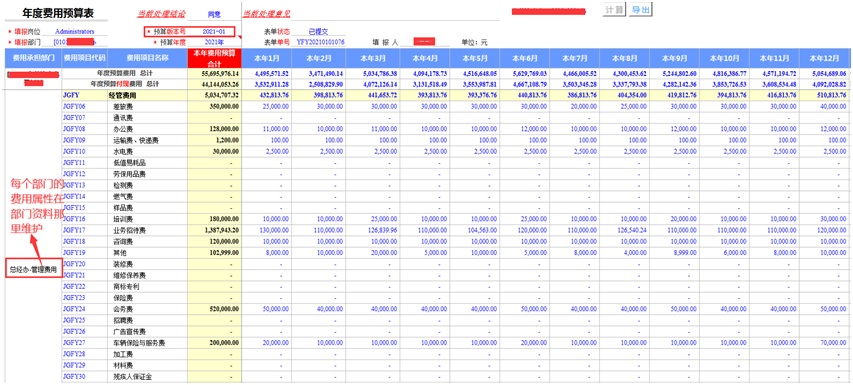The height and width of the screenshot is (385, 853).
Task: Select the 表单单号 YFY20210101076 value
Action: 321,41
